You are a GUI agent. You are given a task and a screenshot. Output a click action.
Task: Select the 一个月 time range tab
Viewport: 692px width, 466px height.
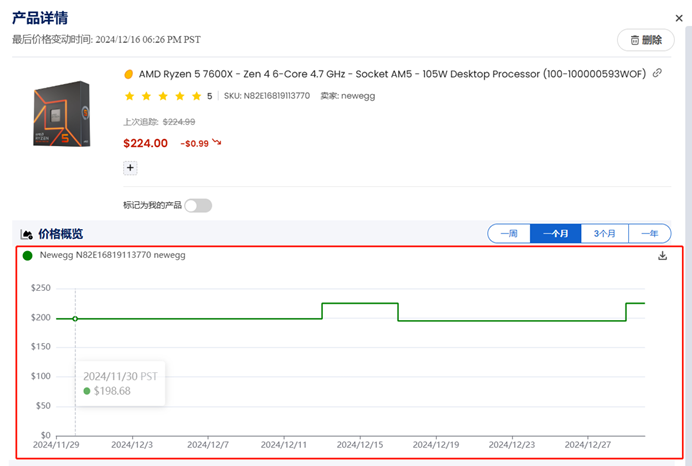[x=556, y=233]
